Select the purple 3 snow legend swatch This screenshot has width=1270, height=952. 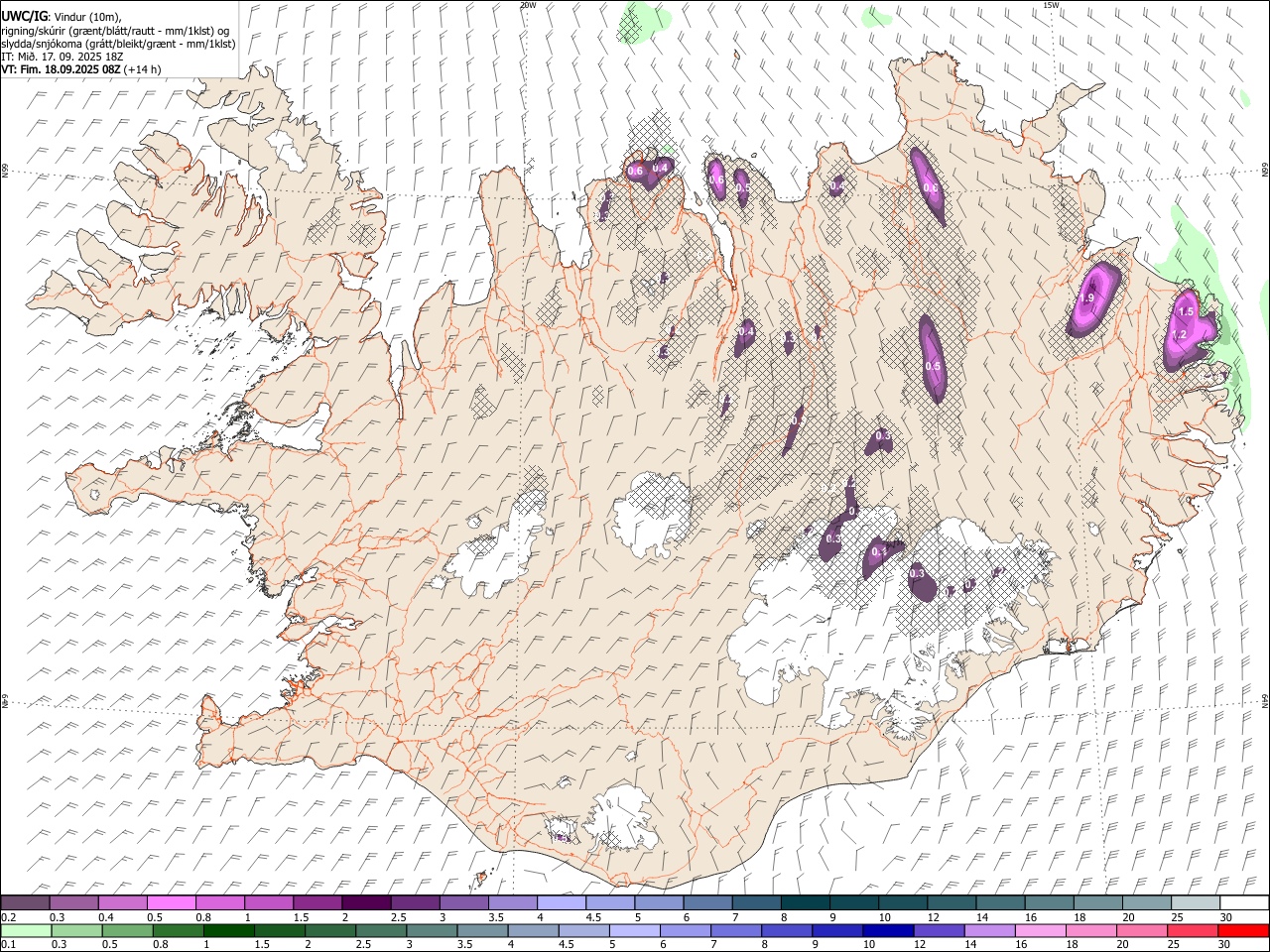463,902
